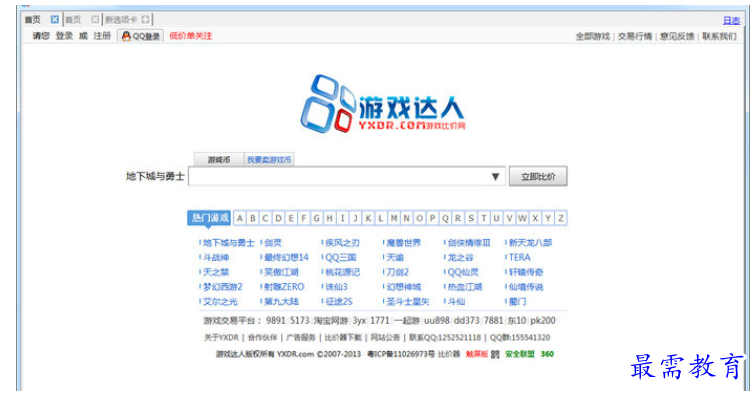Filter games by letter G
This screenshot has height=398, width=752.
point(317,218)
